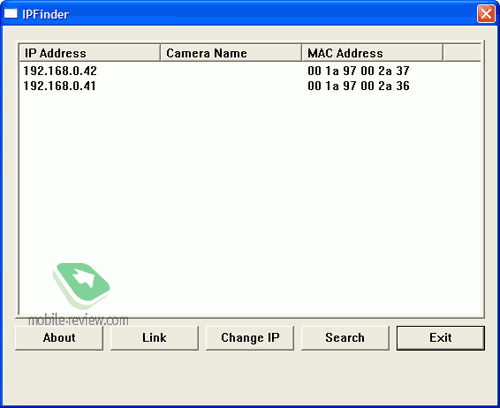Click the Change IP button
The image size is (500, 408).
point(250,338)
